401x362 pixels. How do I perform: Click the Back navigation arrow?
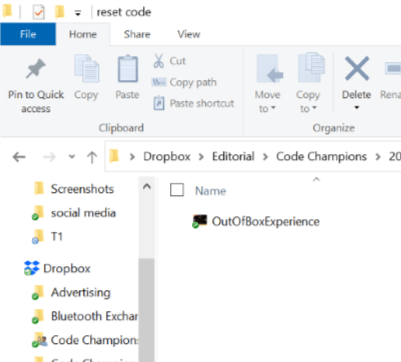[19, 157]
